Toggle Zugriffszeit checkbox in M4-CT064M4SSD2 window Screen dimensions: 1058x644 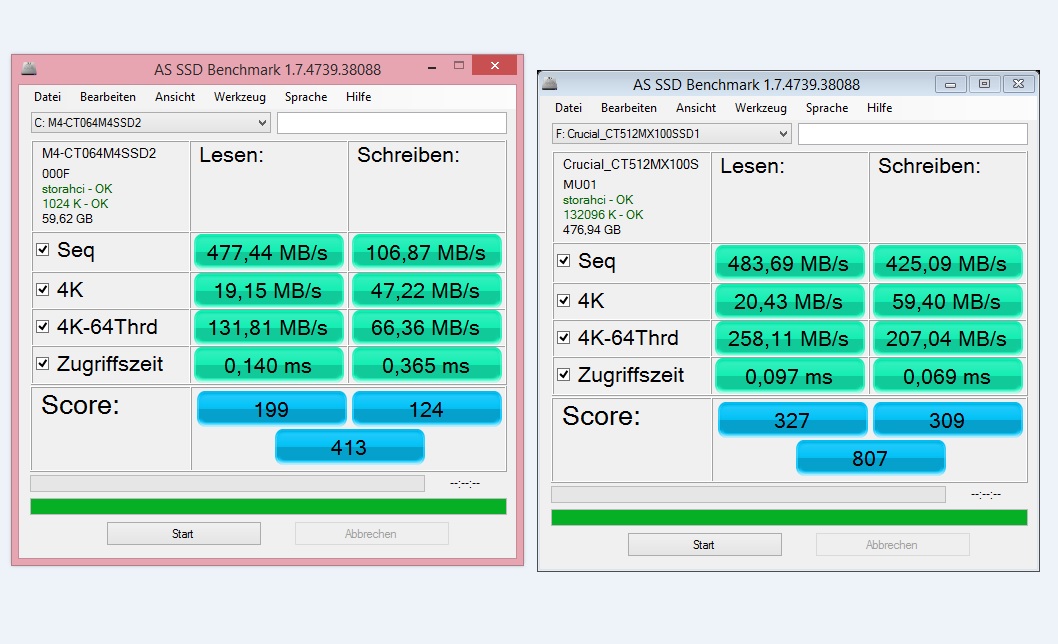click(43, 364)
